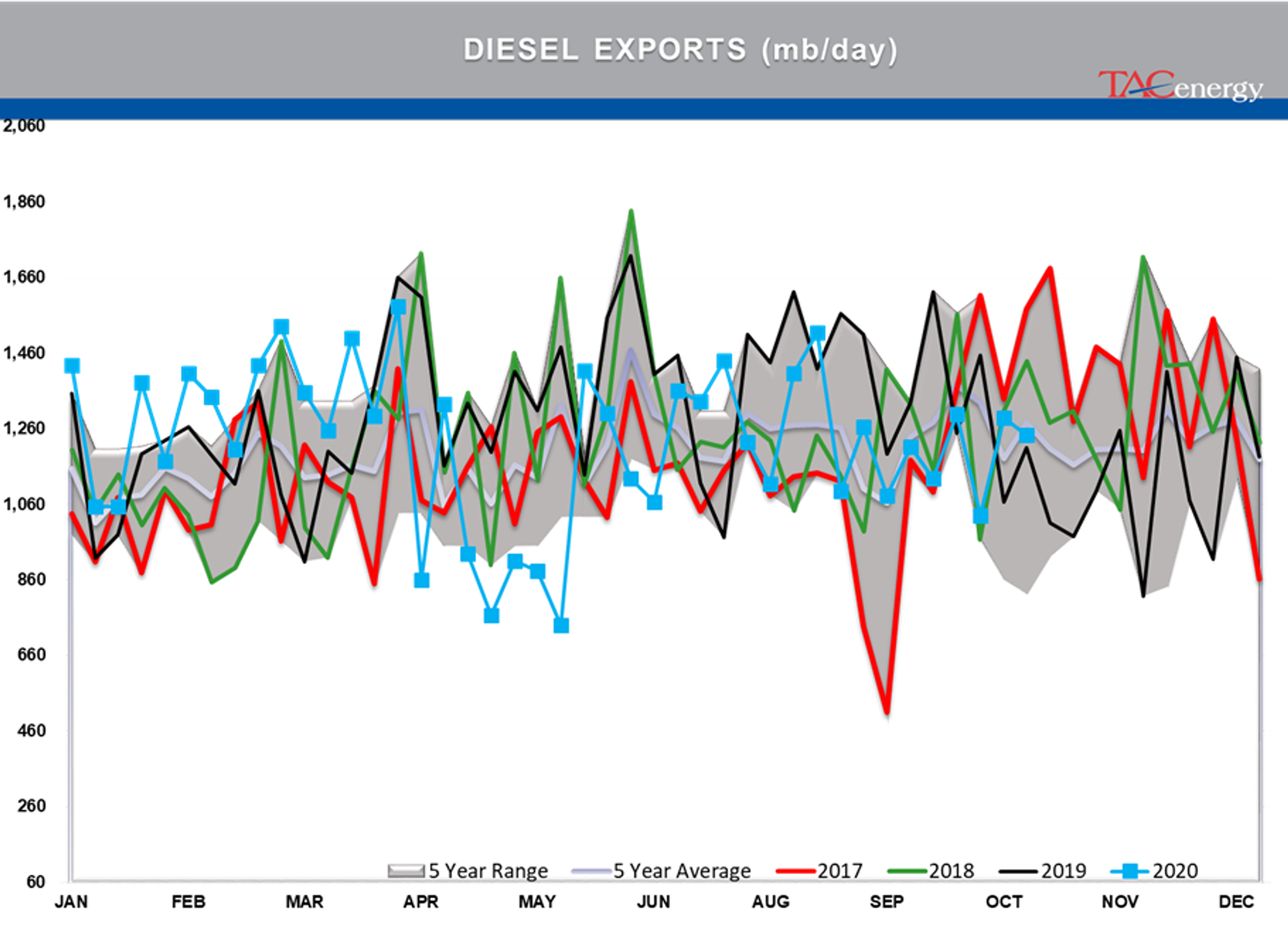
Task: Click the 1,060 y-axis value
Action: tap(24, 504)
